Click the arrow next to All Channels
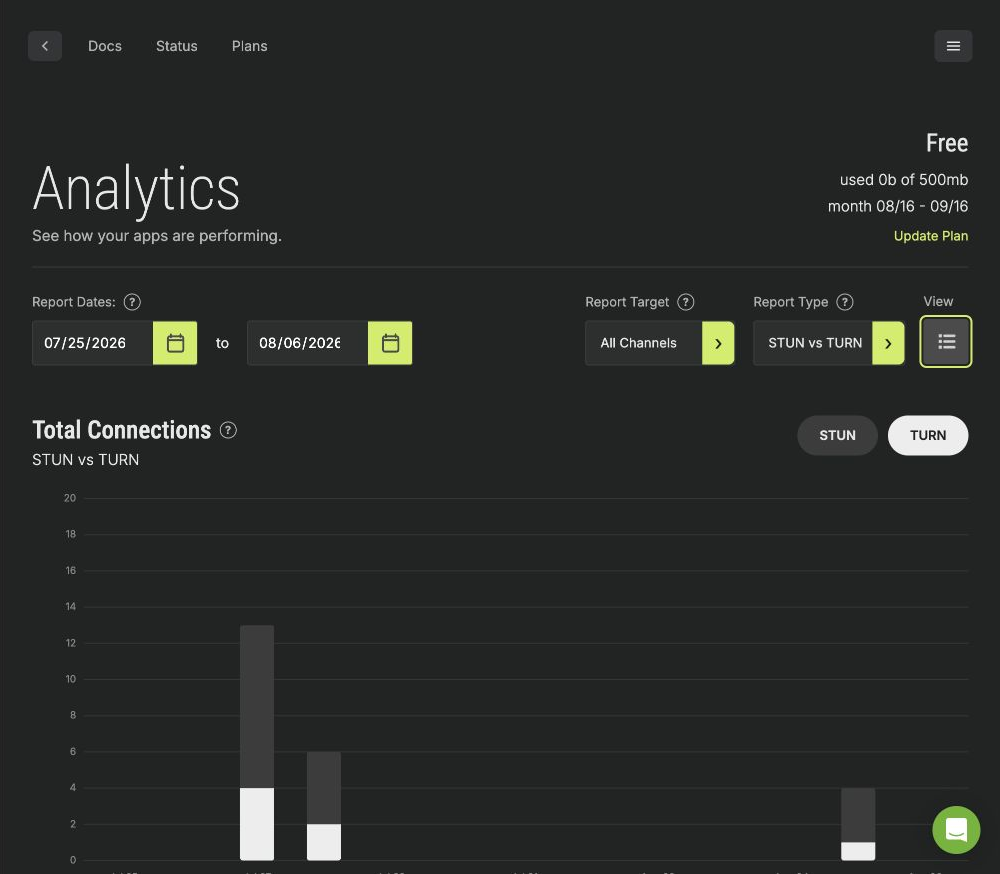 [x=718, y=343]
